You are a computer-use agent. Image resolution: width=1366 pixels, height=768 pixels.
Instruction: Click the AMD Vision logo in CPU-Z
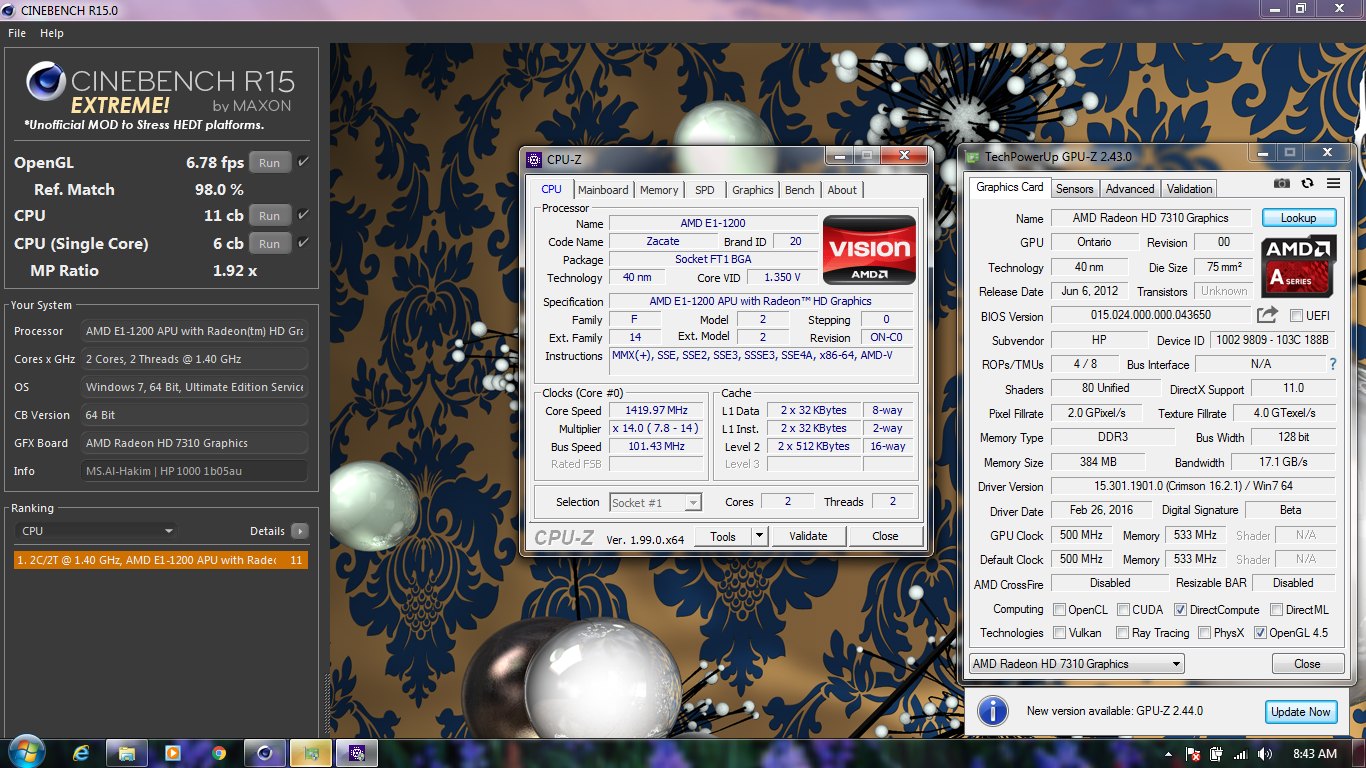pos(869,249)
